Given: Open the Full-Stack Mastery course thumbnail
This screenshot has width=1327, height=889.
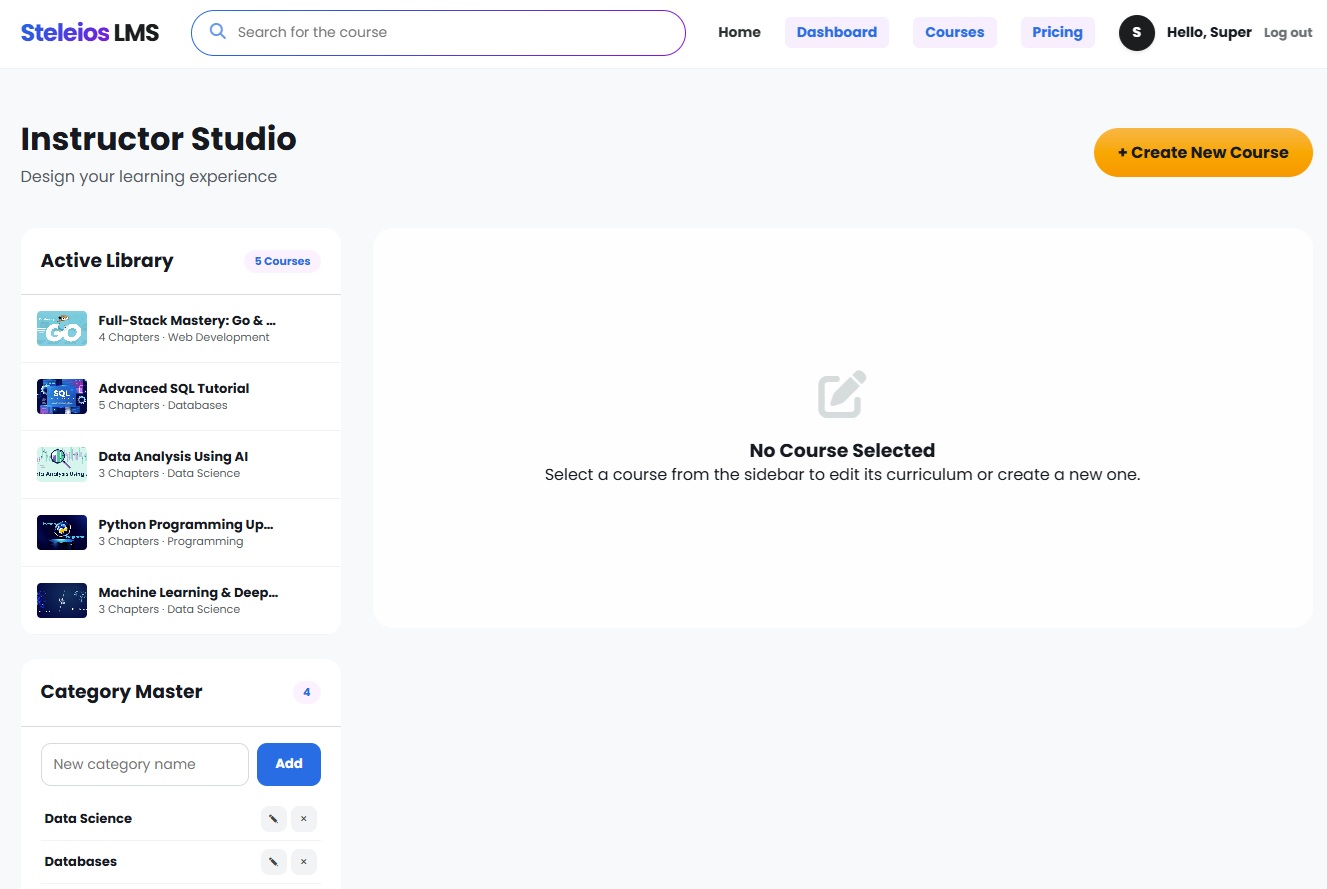Looking at the screenshot, I should coord(62,328).
